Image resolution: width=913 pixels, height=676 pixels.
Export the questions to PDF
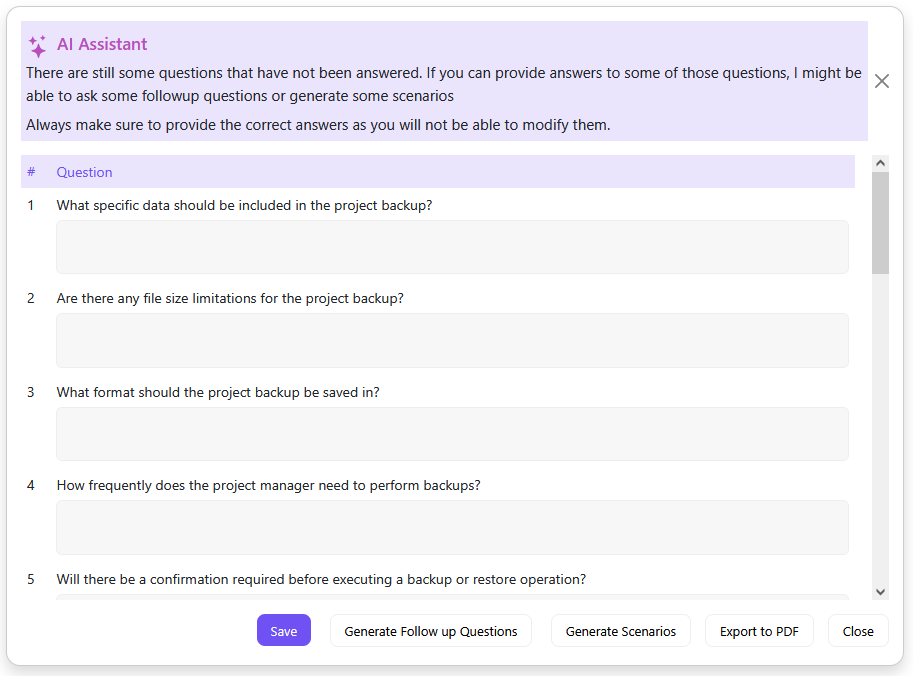759,631
